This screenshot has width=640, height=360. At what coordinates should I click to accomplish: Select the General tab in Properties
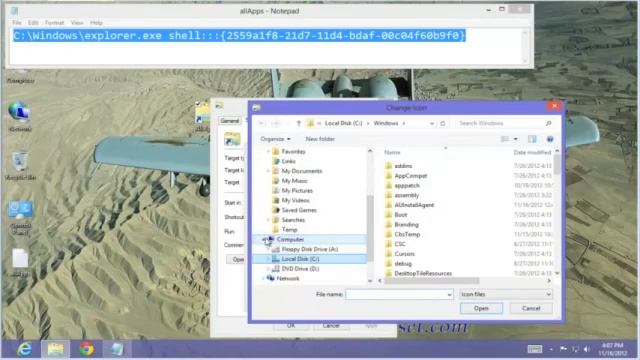pyautogui.click(x=230, y=121)
